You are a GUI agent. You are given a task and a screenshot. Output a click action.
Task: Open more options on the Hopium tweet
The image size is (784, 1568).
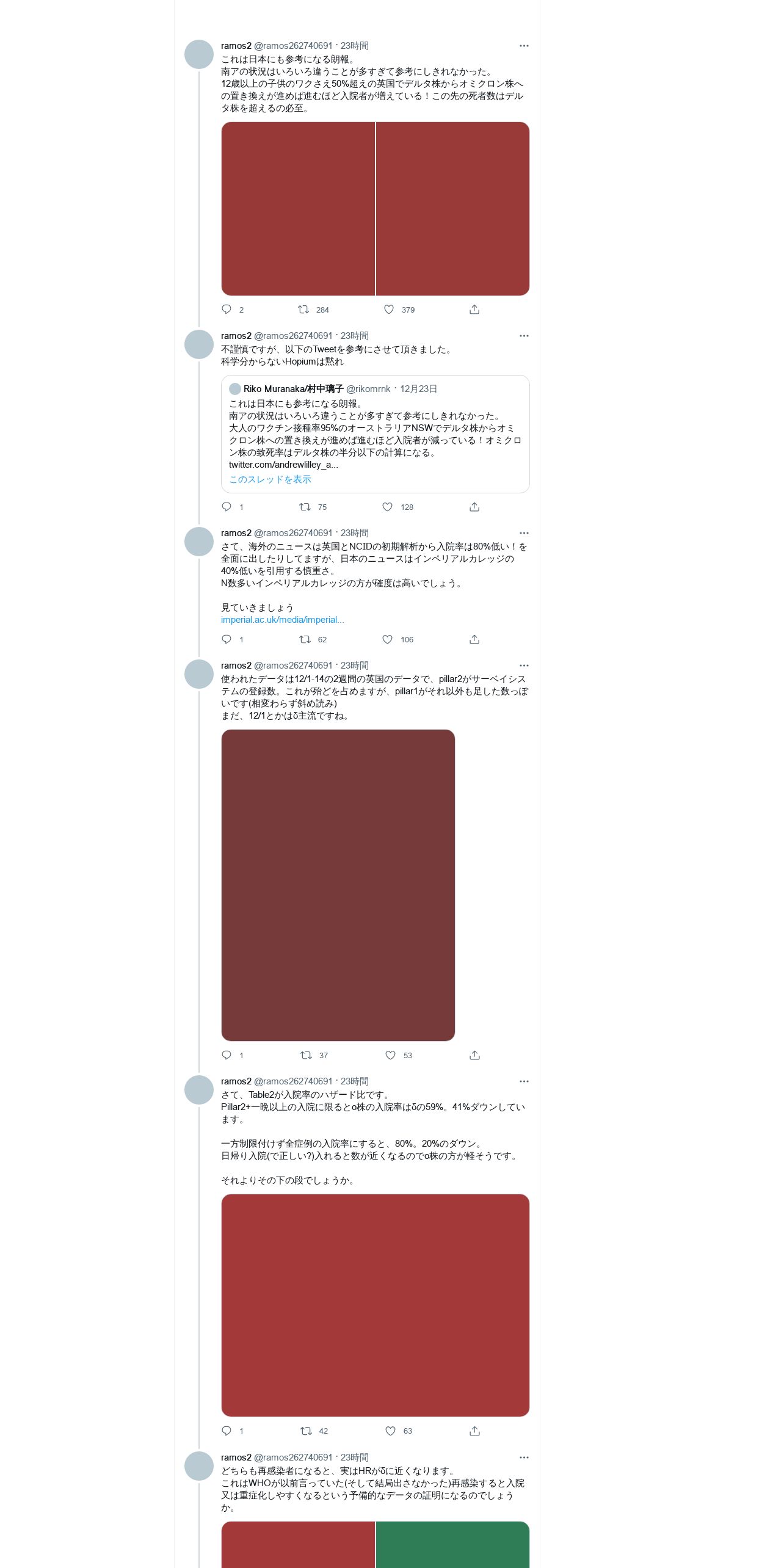click(524, 336)
